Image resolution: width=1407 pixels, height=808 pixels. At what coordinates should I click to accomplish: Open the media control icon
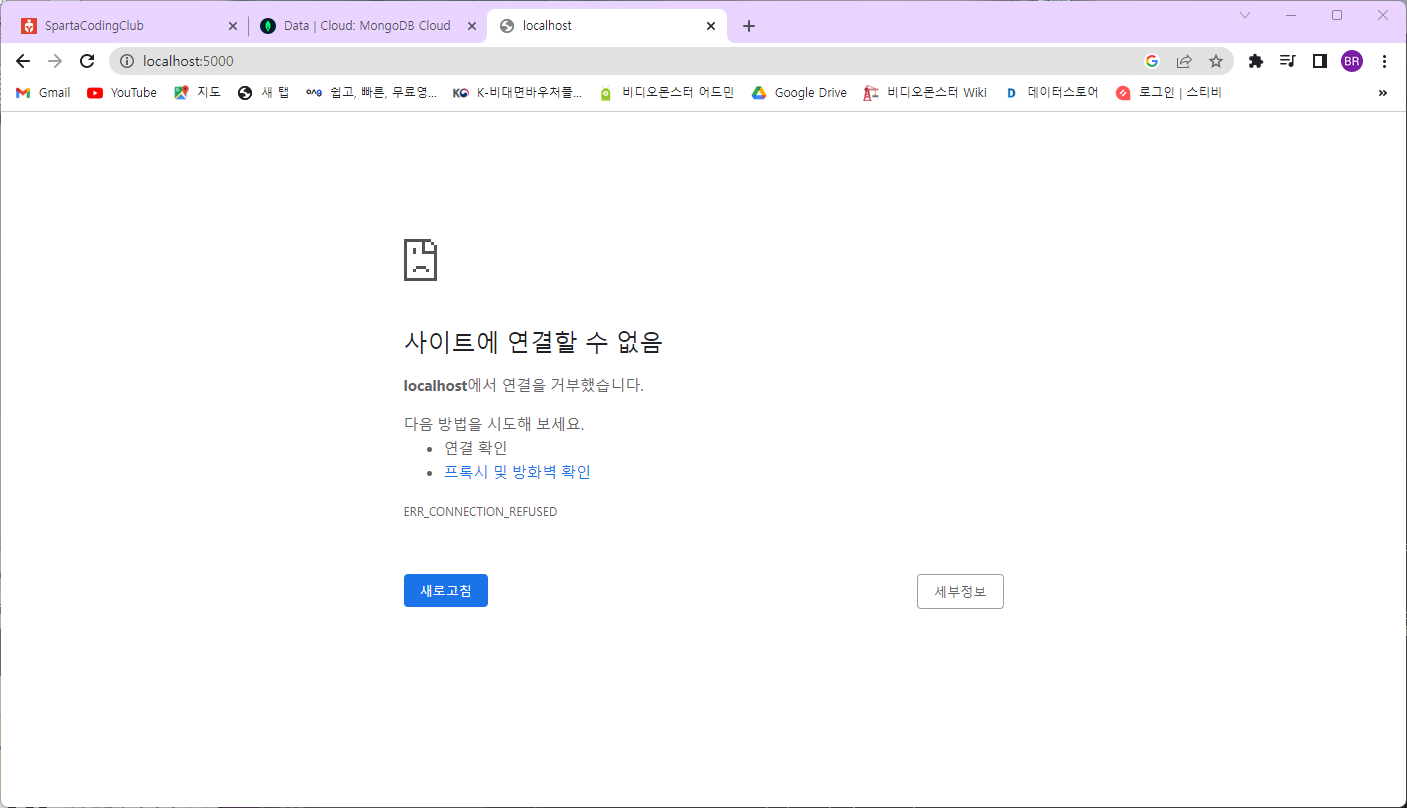[1288, 61]
